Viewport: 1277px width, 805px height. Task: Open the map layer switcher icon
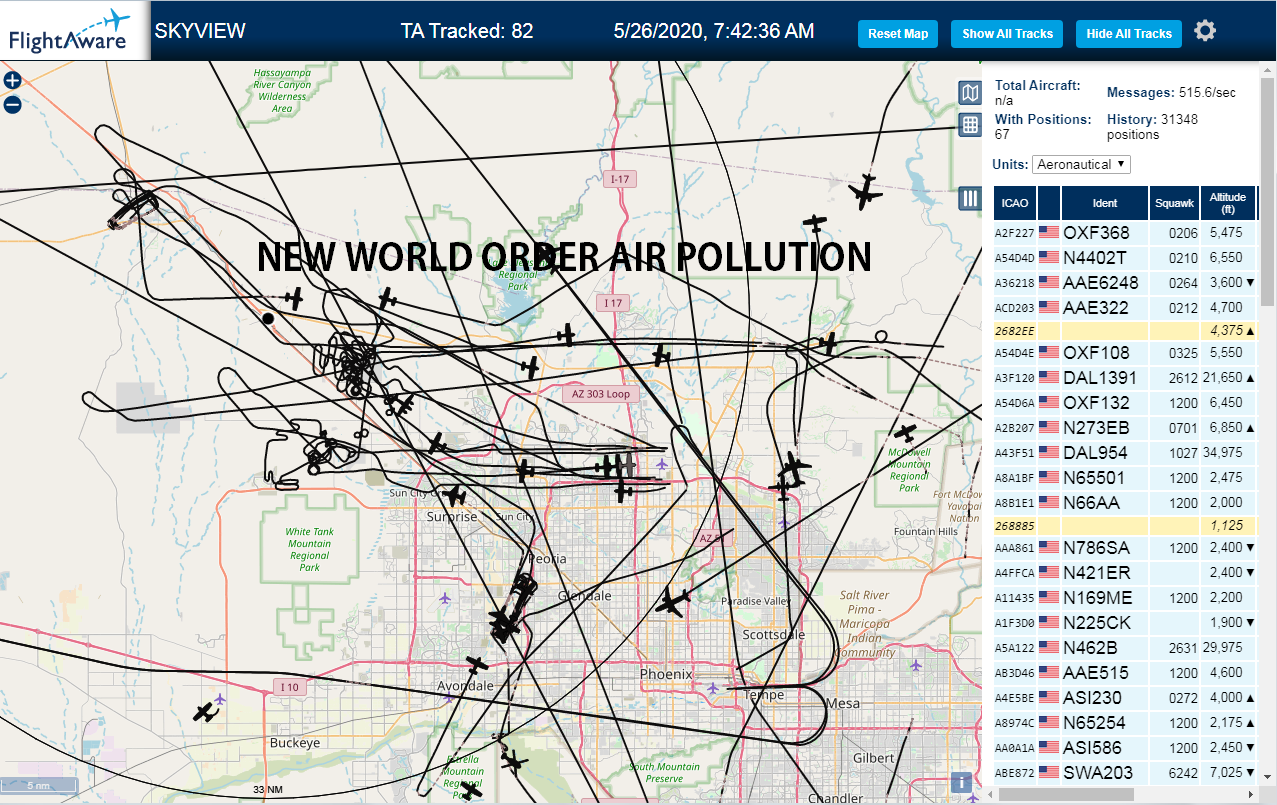click(969, 94)
